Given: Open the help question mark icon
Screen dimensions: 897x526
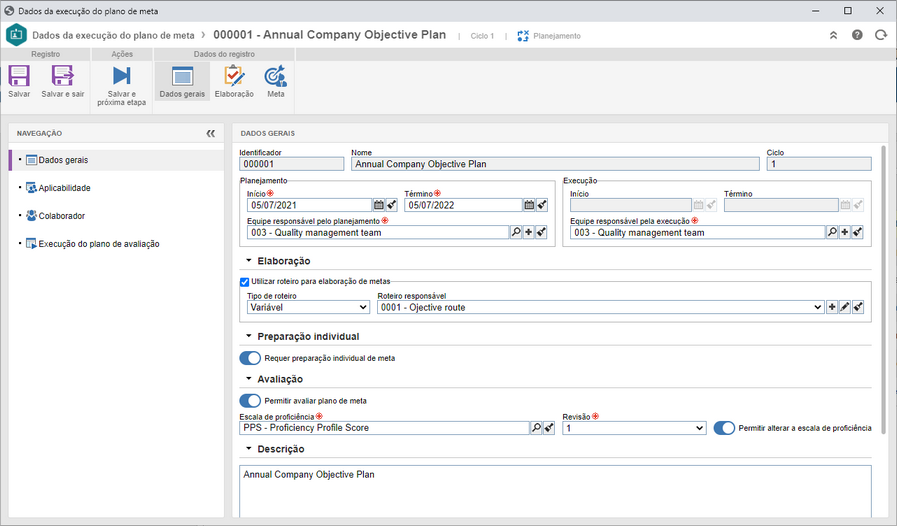Looking at the screenshot, I should [857, 35].
